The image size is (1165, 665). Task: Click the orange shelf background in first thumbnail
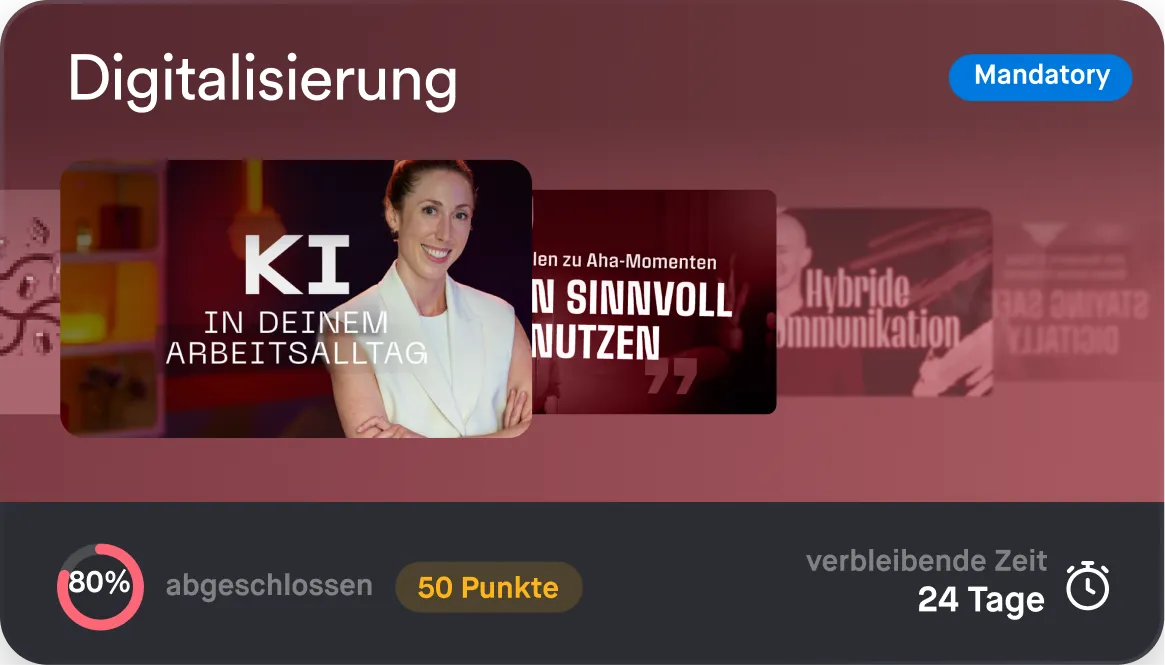[x=110, y=297]
